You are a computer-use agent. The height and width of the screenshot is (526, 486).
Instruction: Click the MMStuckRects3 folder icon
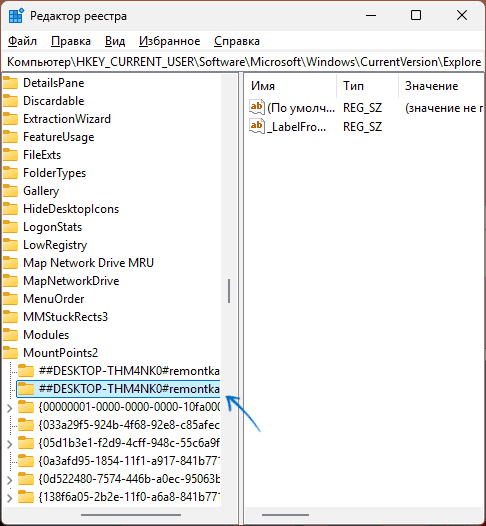(10, 316)
